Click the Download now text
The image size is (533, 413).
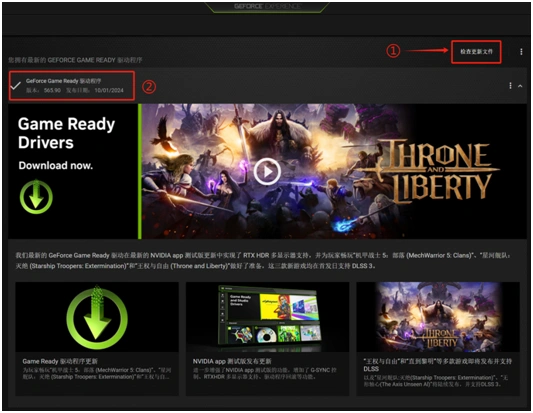(55, 166)
